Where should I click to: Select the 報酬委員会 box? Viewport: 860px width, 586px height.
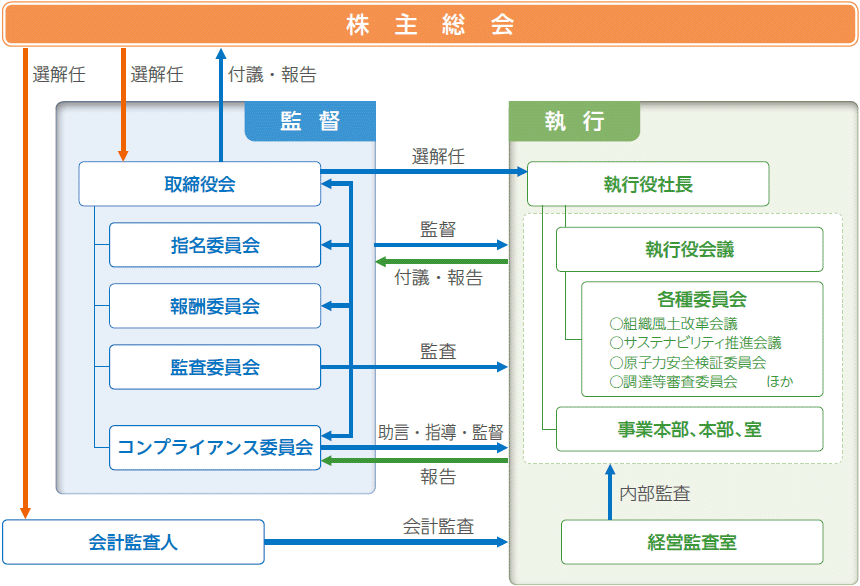pyautogui.click(x=215, y=306)
